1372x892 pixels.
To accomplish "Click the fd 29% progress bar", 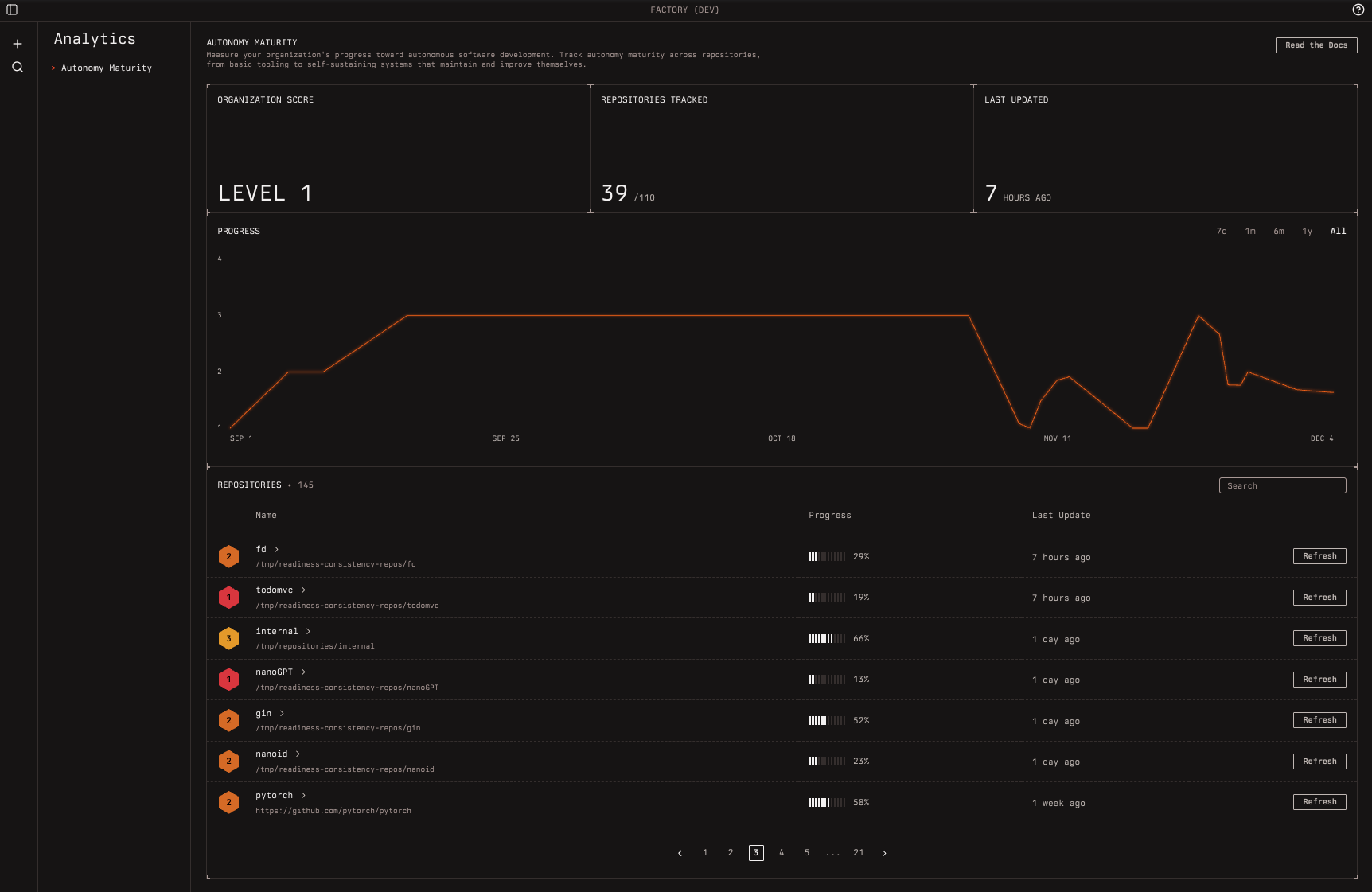I will point(827,557).
